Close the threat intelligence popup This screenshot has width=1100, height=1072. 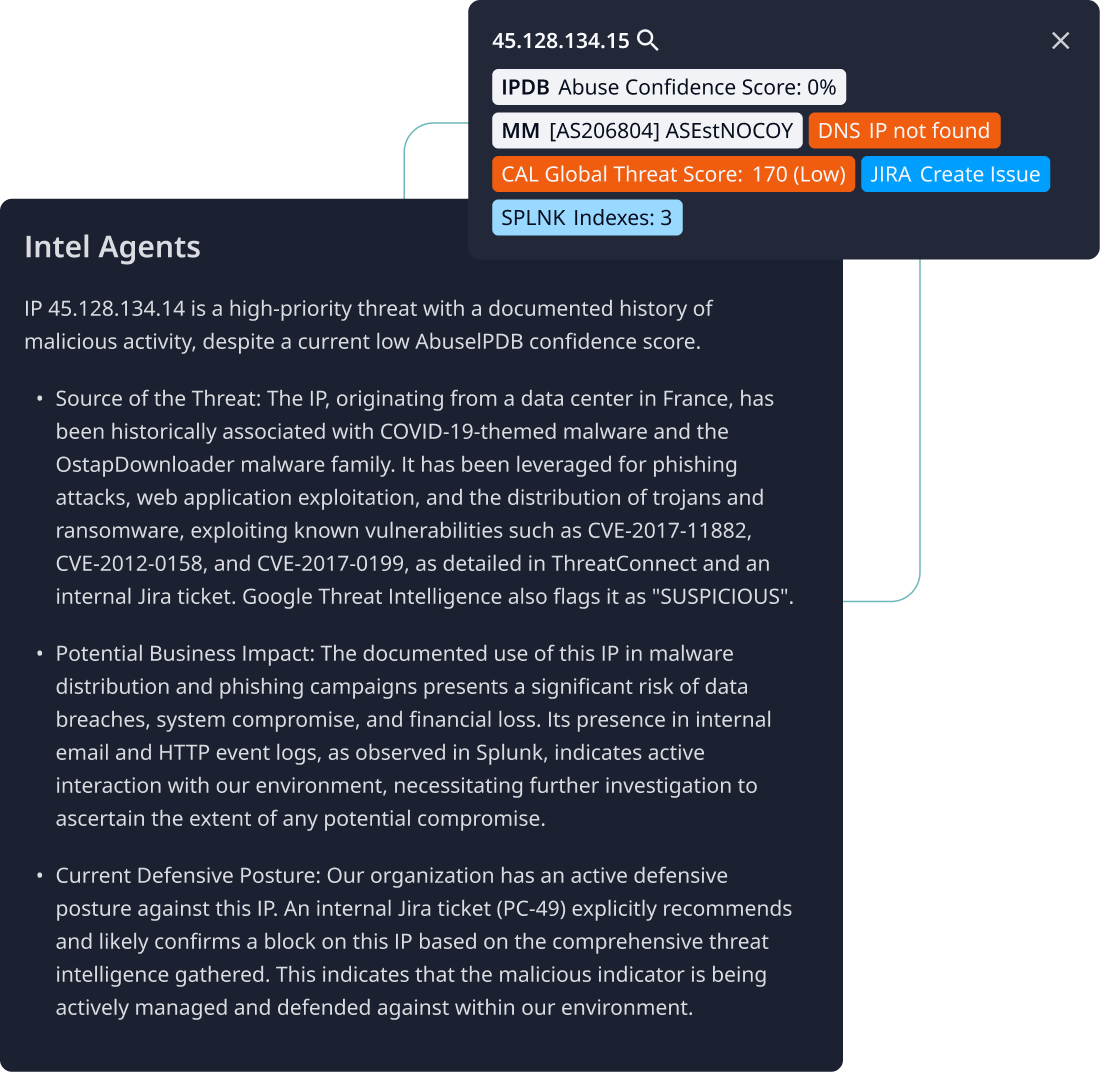[x=1060, y=41]
